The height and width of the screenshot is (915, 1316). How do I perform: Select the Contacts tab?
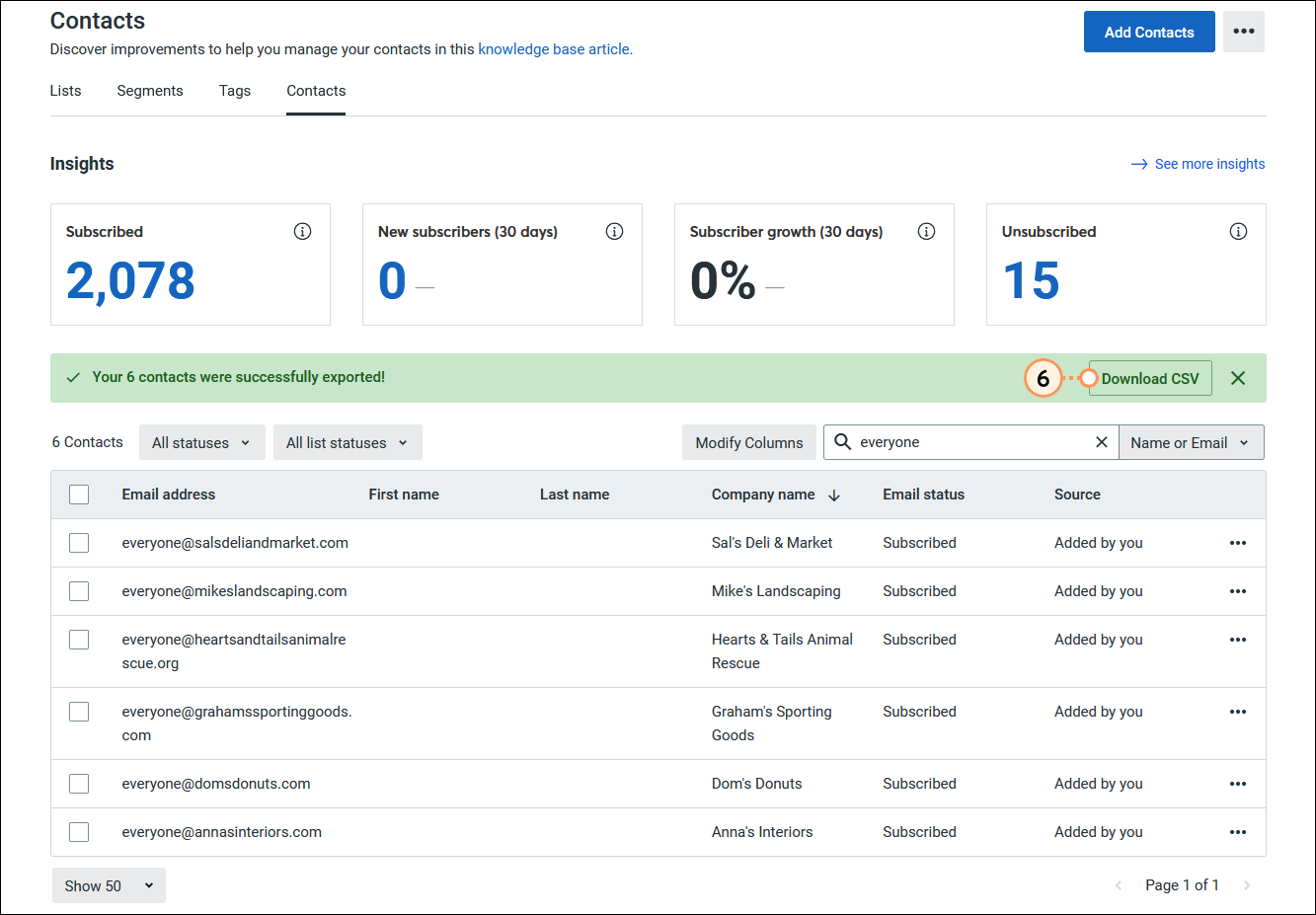point(316,91)
